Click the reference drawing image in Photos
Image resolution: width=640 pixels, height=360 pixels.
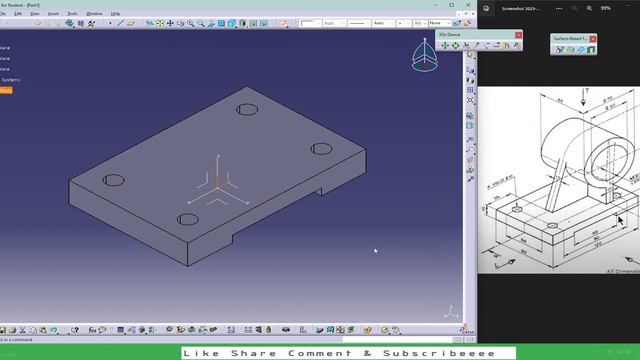click(x=559, y=180)
